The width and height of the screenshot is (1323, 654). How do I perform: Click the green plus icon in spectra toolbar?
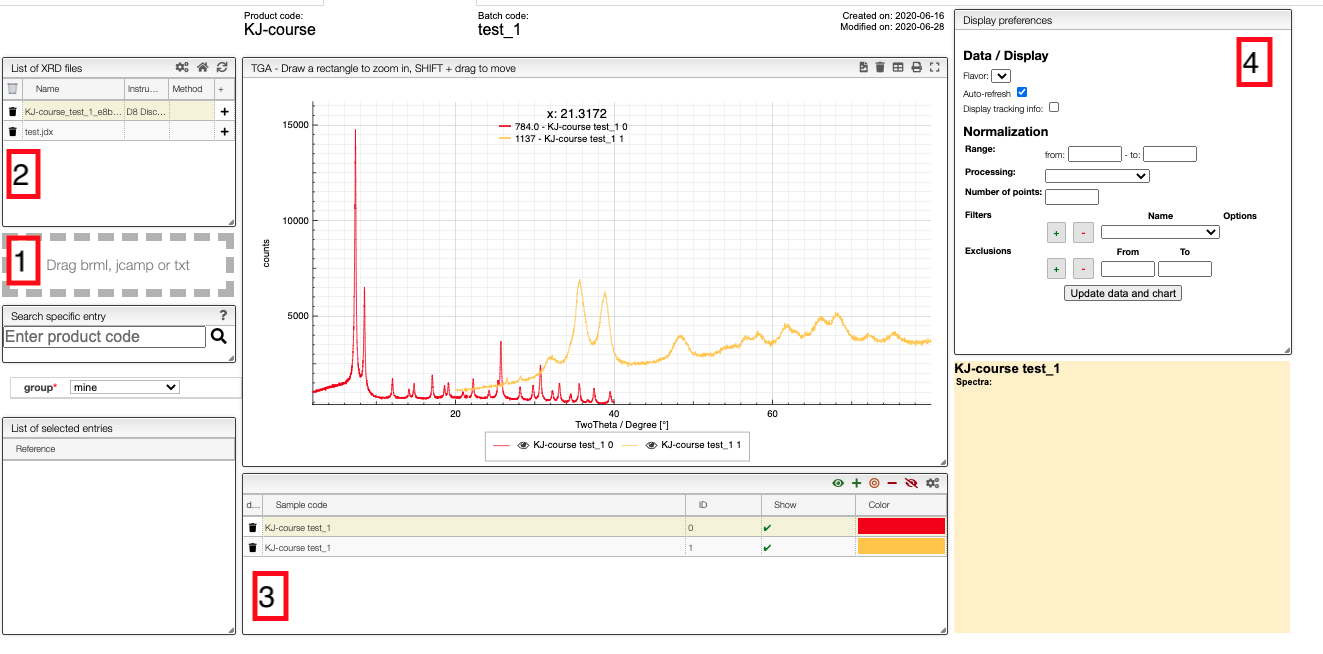[856, 483]
